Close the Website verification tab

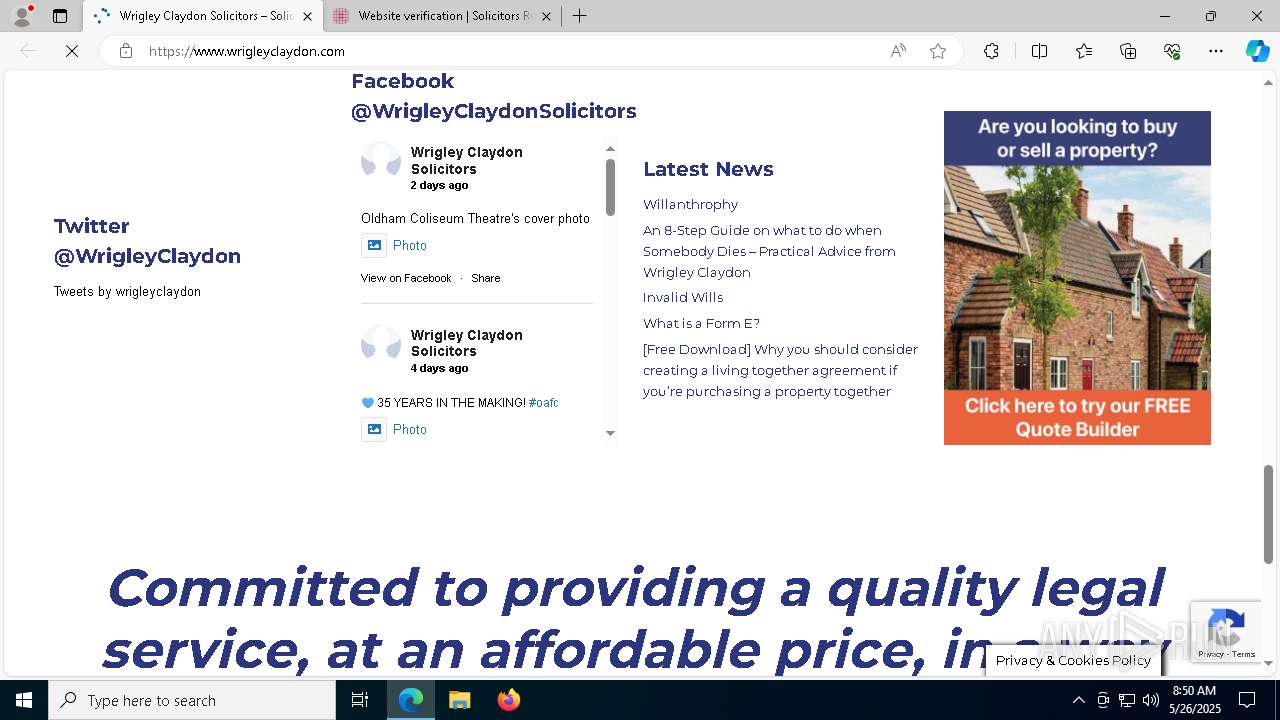click(546, 16)
